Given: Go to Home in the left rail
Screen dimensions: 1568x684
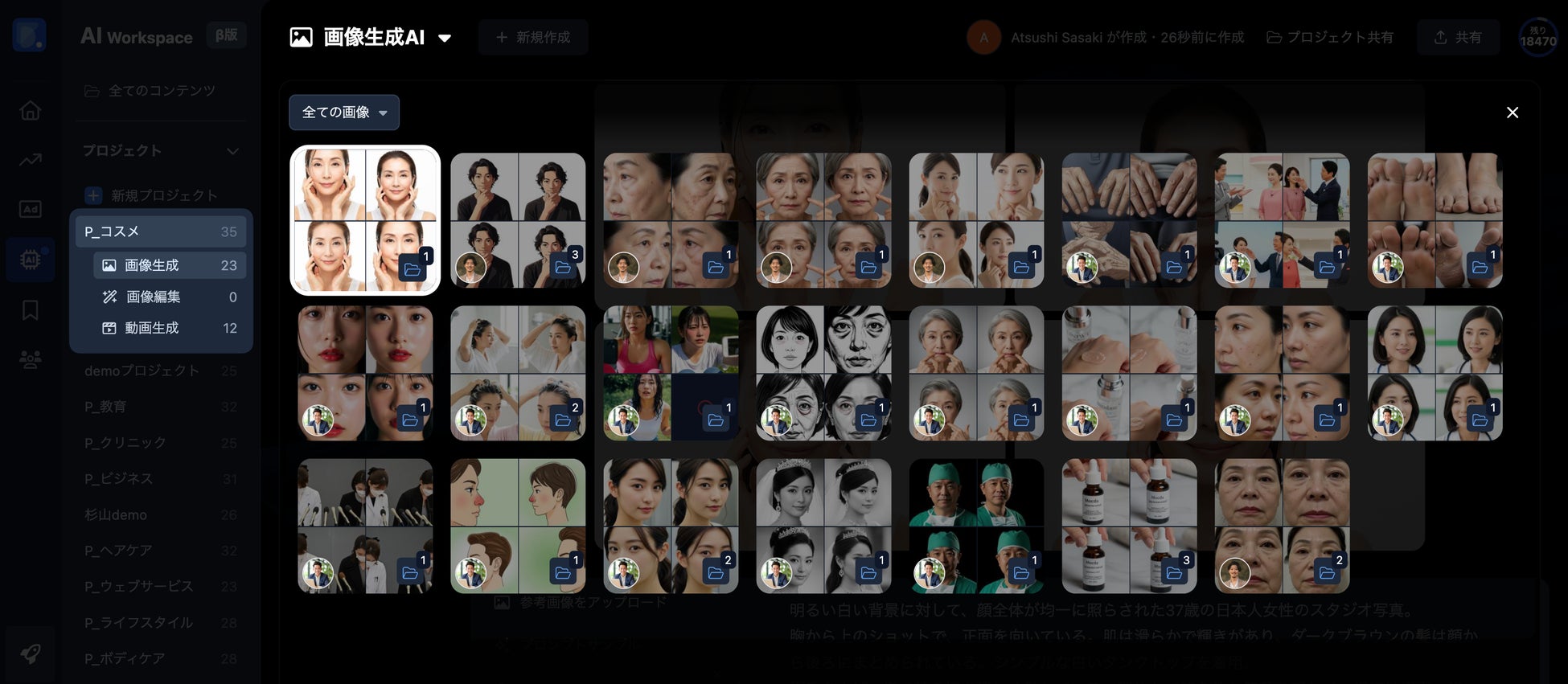Looking at the screenshot, I should [31, 110].
